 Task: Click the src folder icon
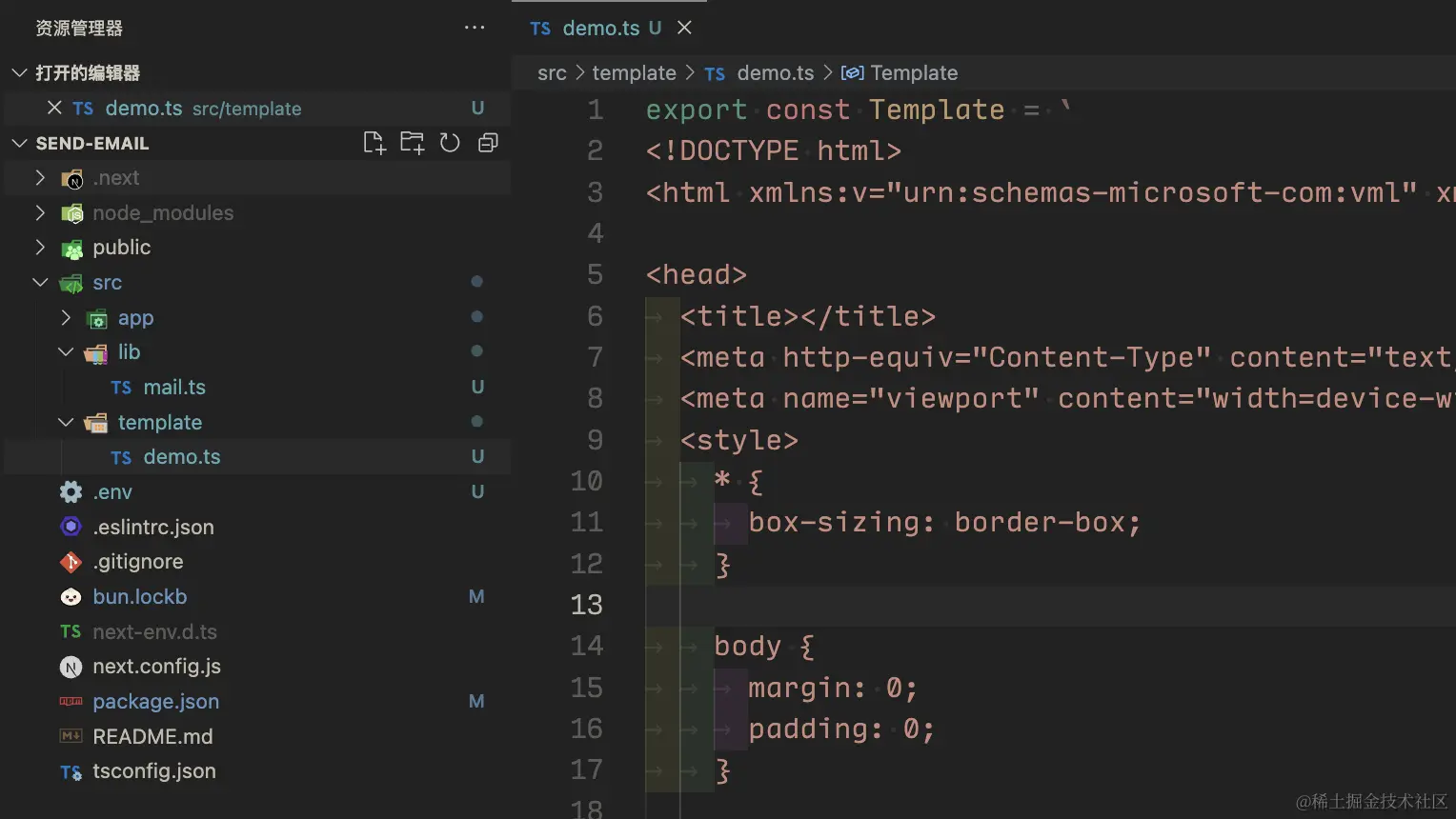(x=71, y=283)
